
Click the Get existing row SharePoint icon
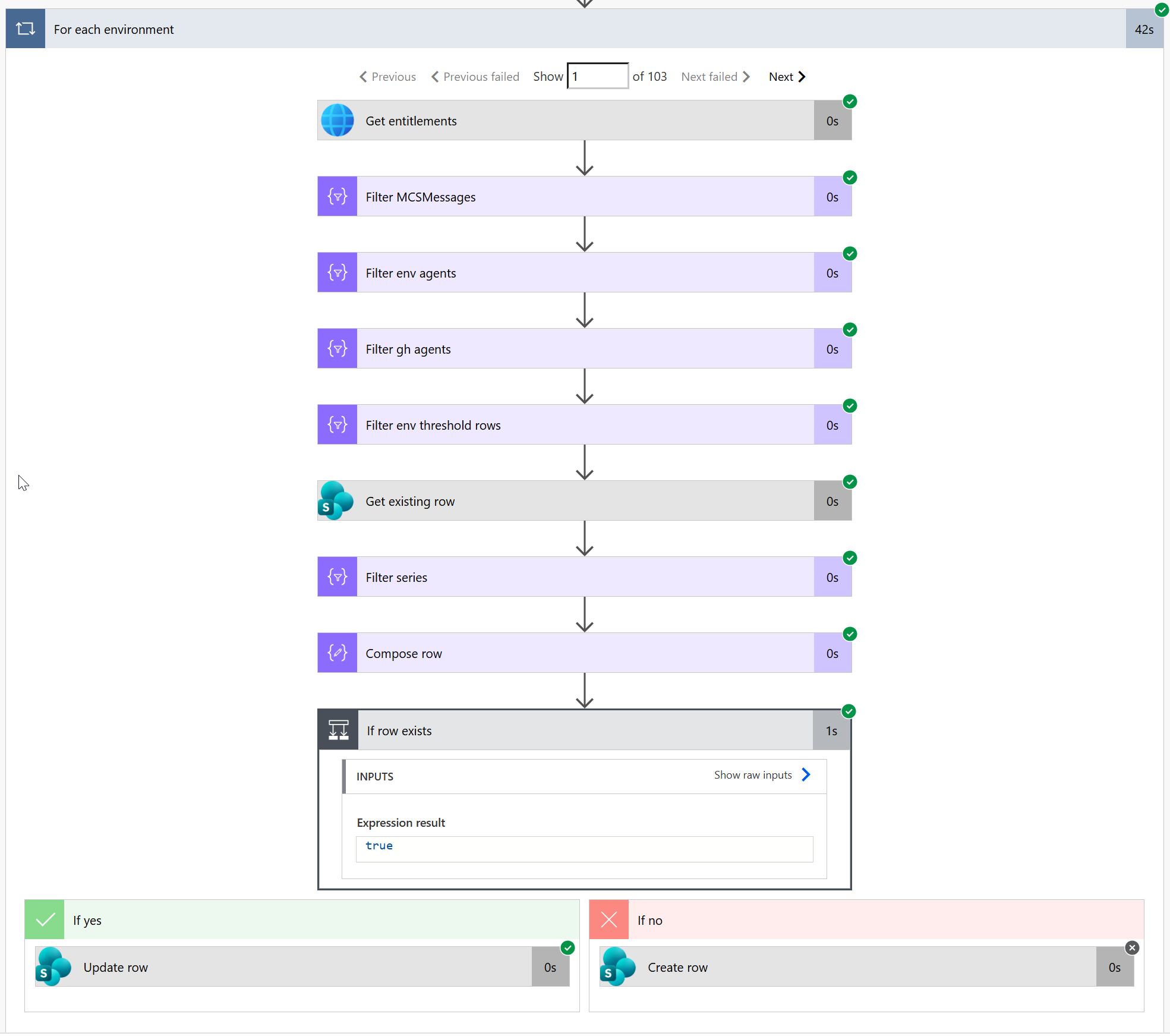point(336,501)
